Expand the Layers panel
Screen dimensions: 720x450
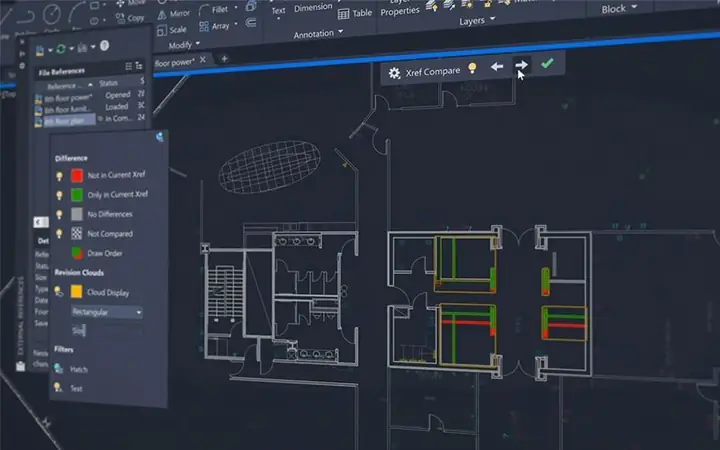click(477, 21)
